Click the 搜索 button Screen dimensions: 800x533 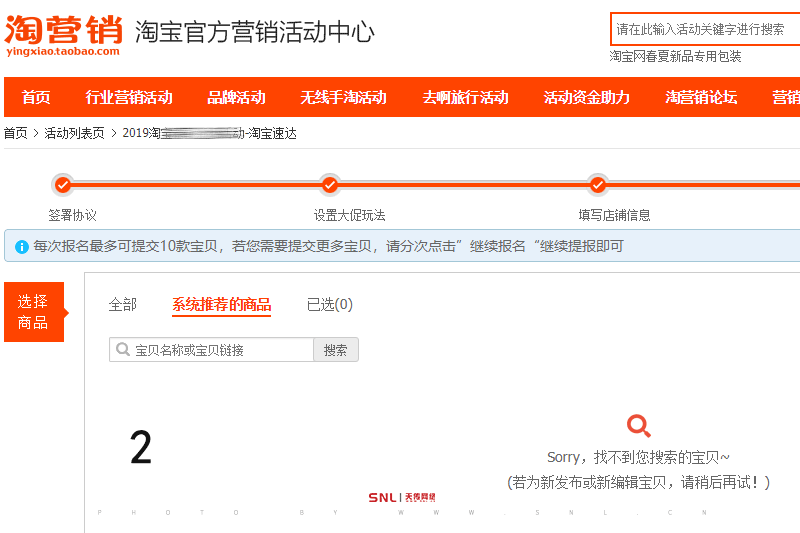pos(336,350)
